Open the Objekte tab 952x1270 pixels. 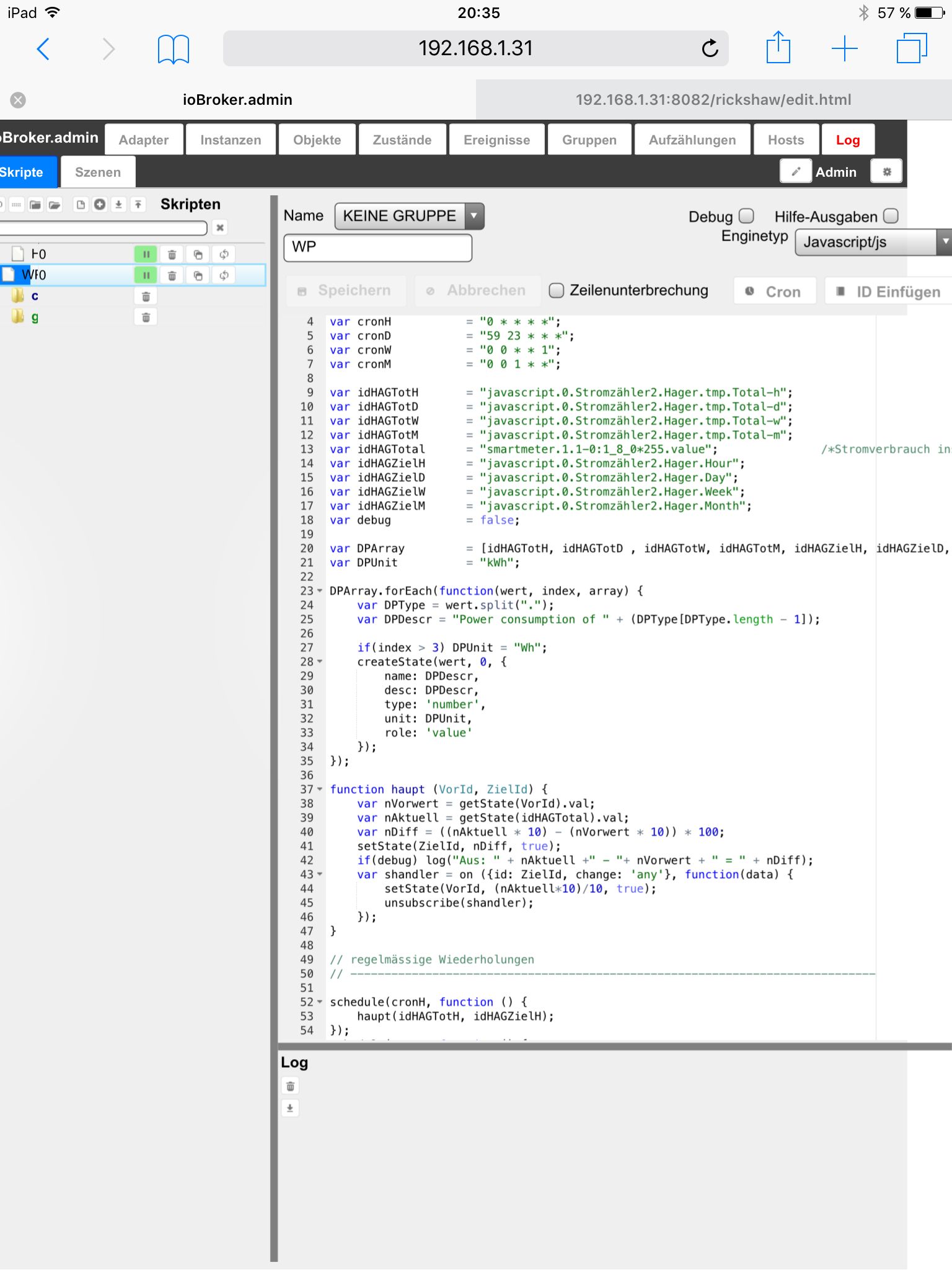pos(317,140)
